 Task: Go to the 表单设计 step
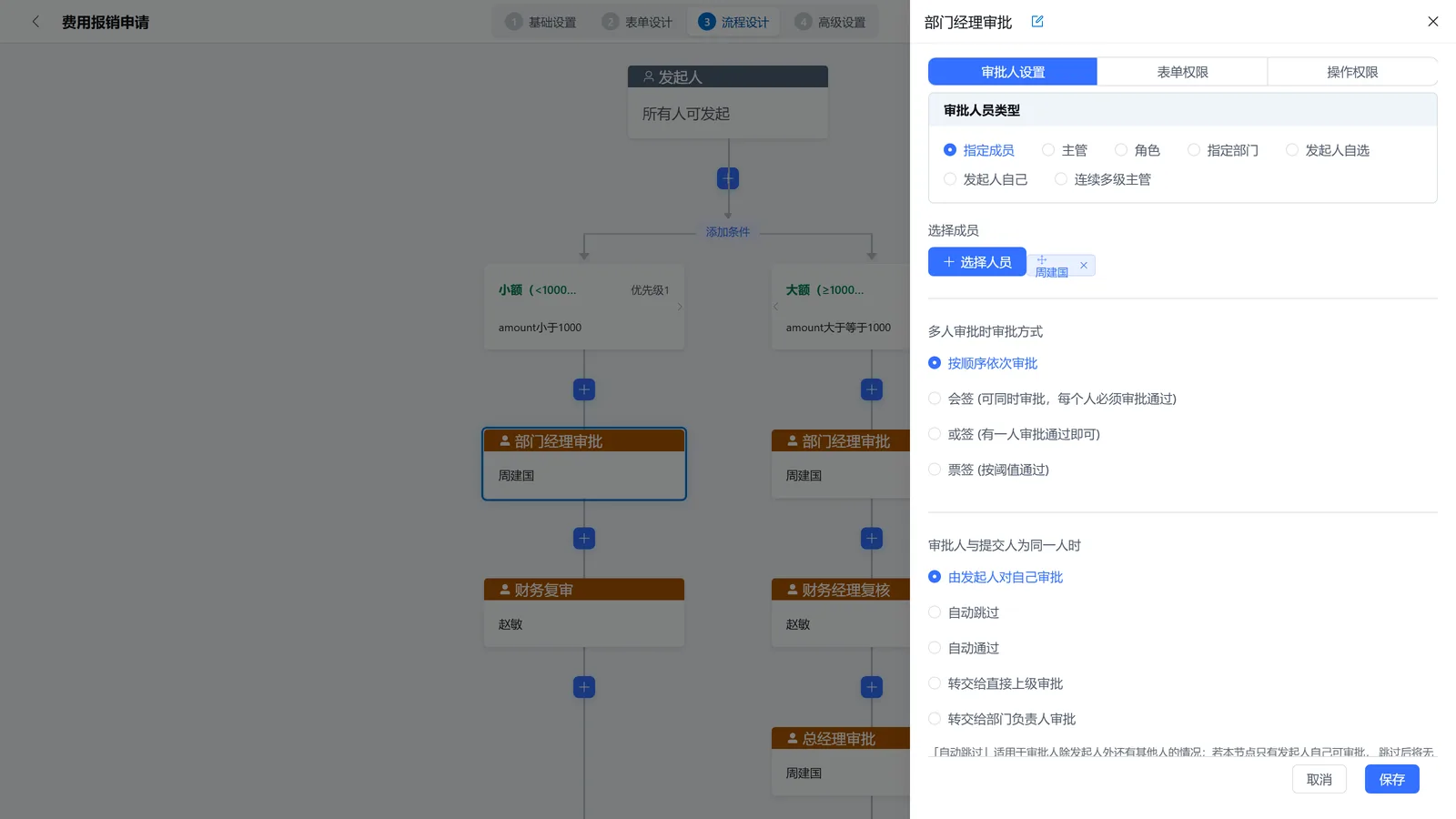click(x=638, y=22)
